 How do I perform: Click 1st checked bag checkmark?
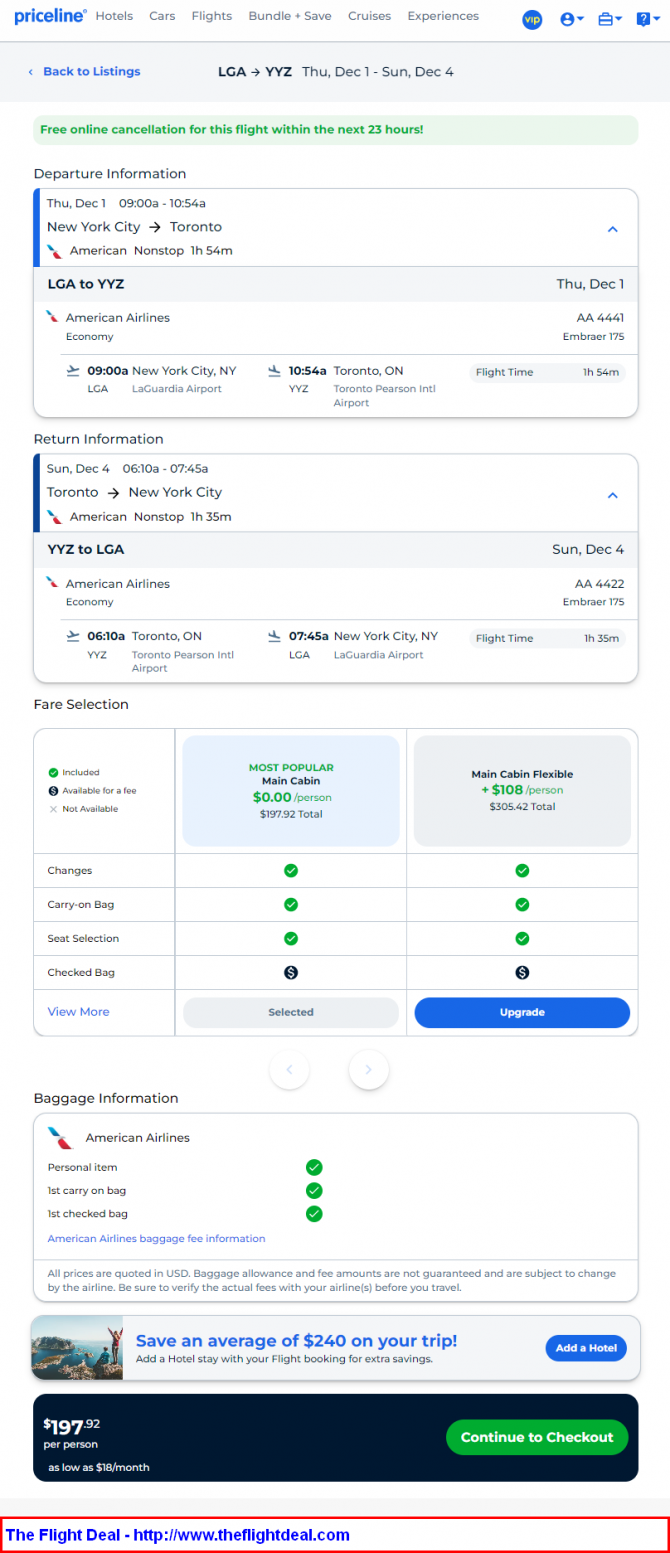click(314, 1214)
